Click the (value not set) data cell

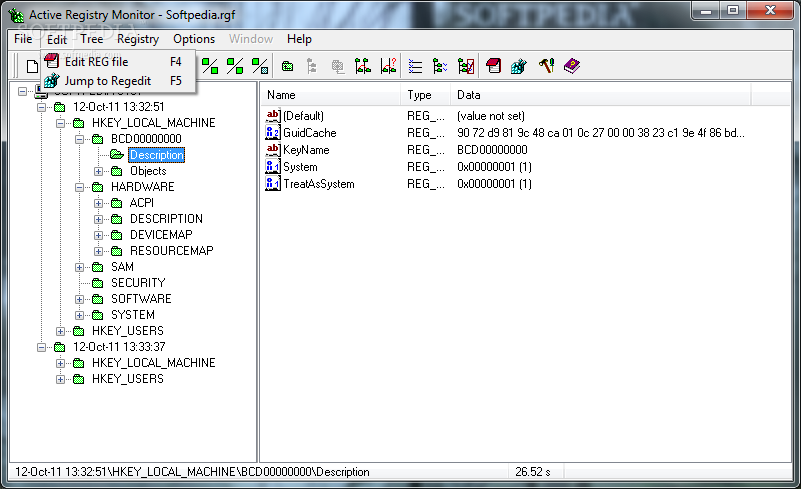pyautogui.click(x=491, y=116)
